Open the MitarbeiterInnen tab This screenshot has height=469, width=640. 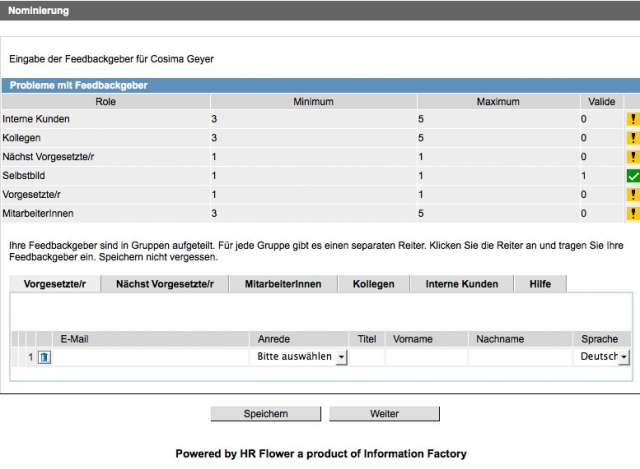pyautogui.click(x=283, y=284)
